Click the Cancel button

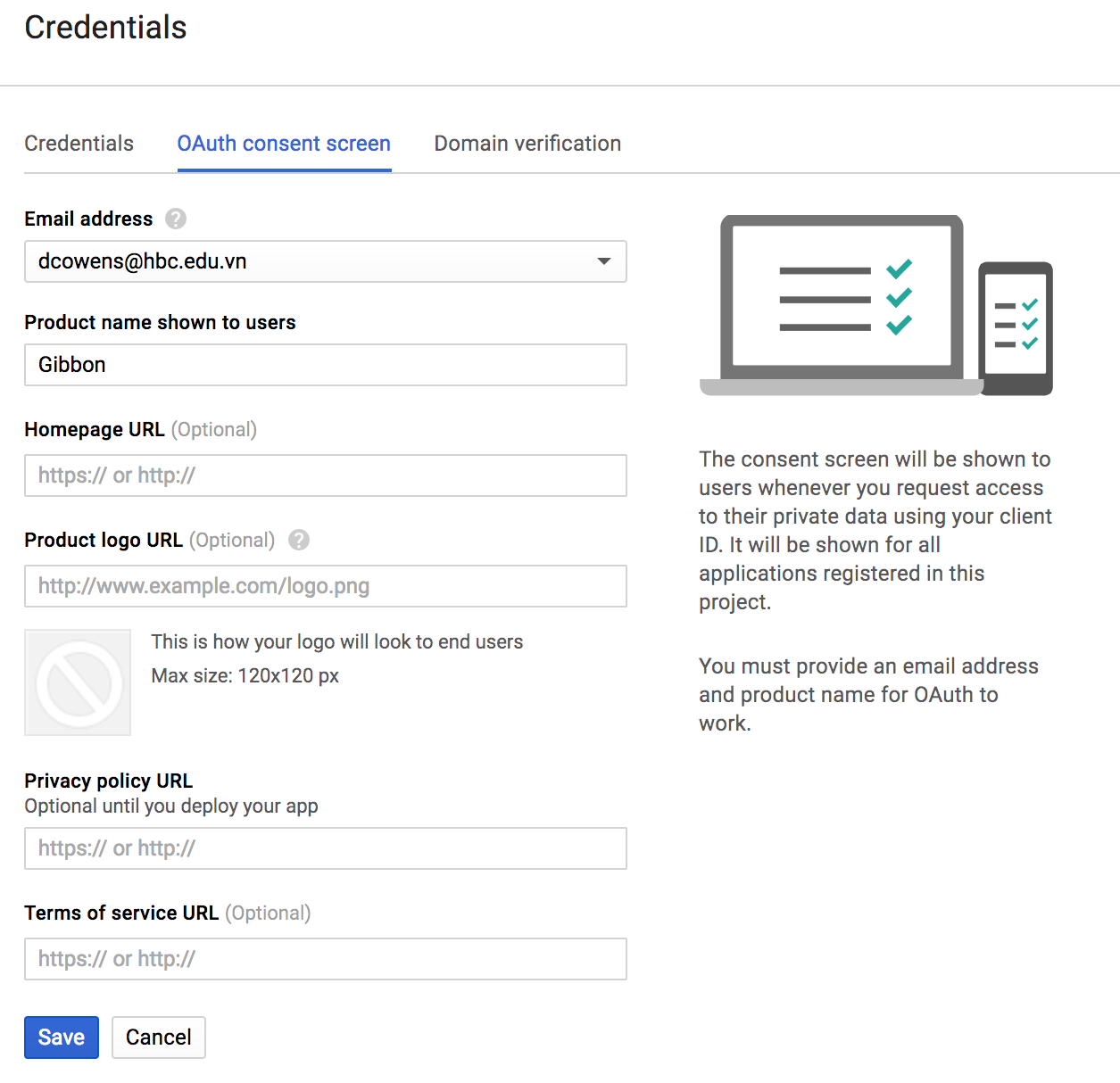159,1038
